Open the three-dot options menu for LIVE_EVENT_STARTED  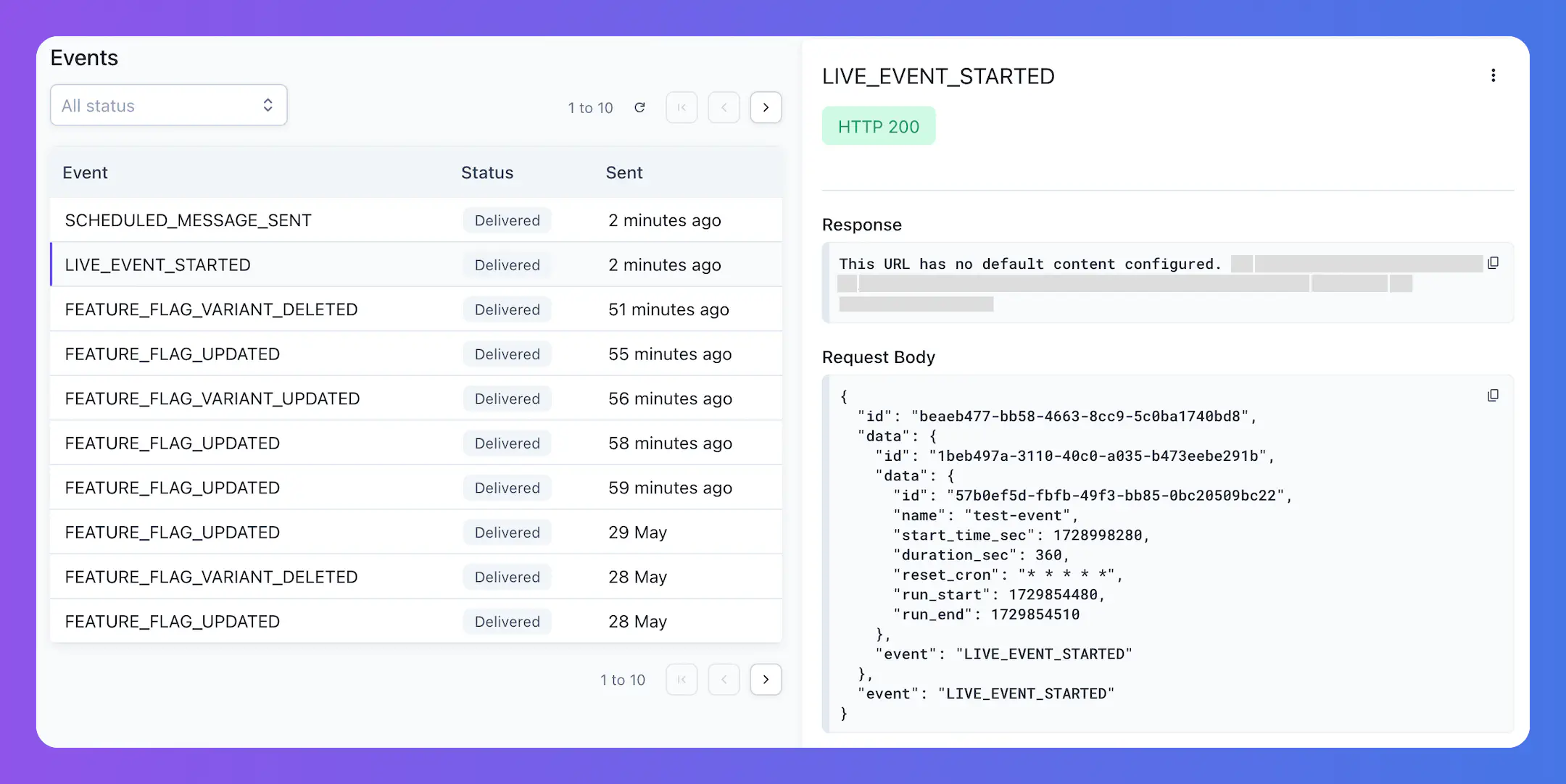click(1493, 75)
